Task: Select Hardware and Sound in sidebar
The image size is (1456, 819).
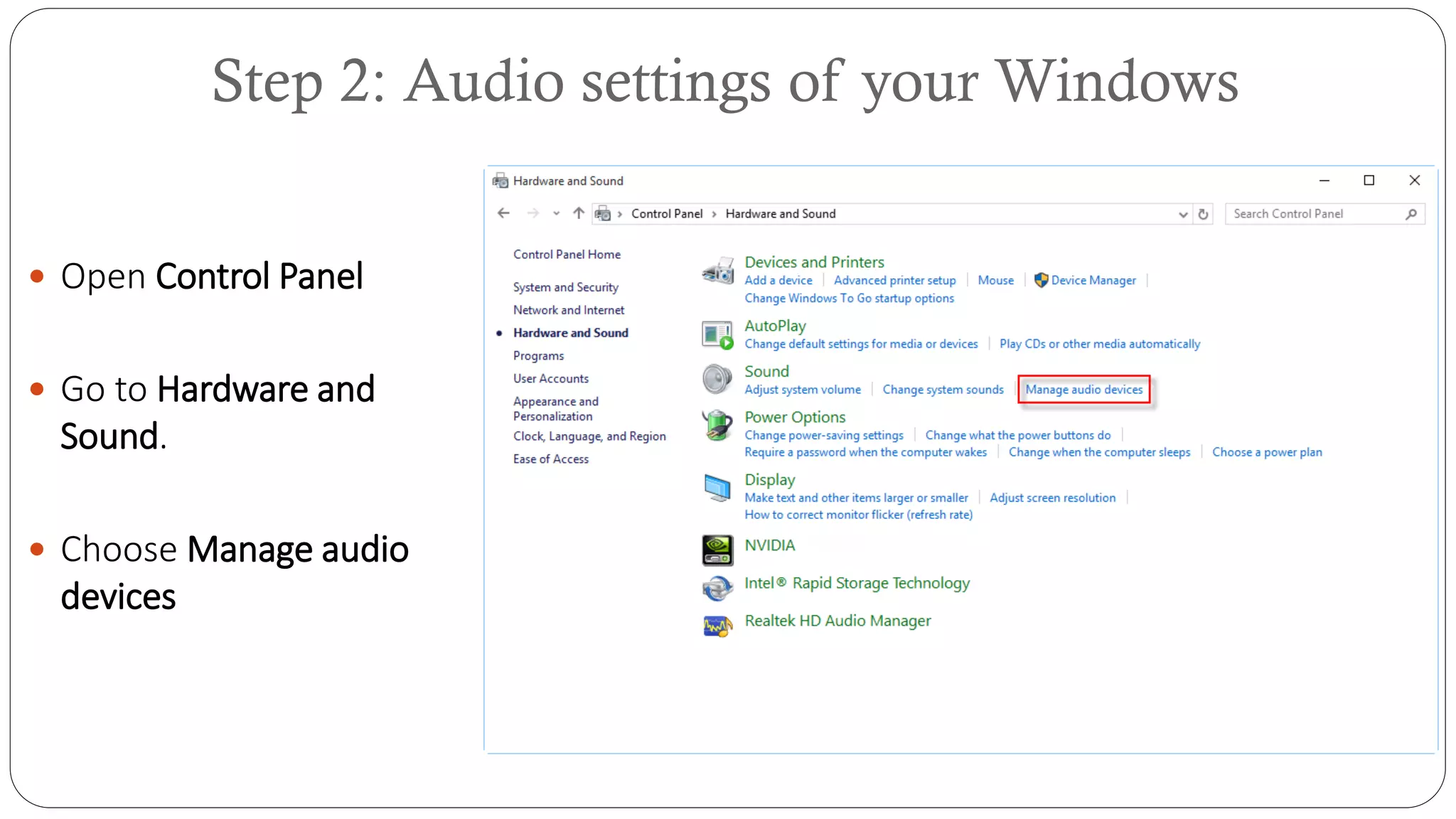Action: coord(571,333)
